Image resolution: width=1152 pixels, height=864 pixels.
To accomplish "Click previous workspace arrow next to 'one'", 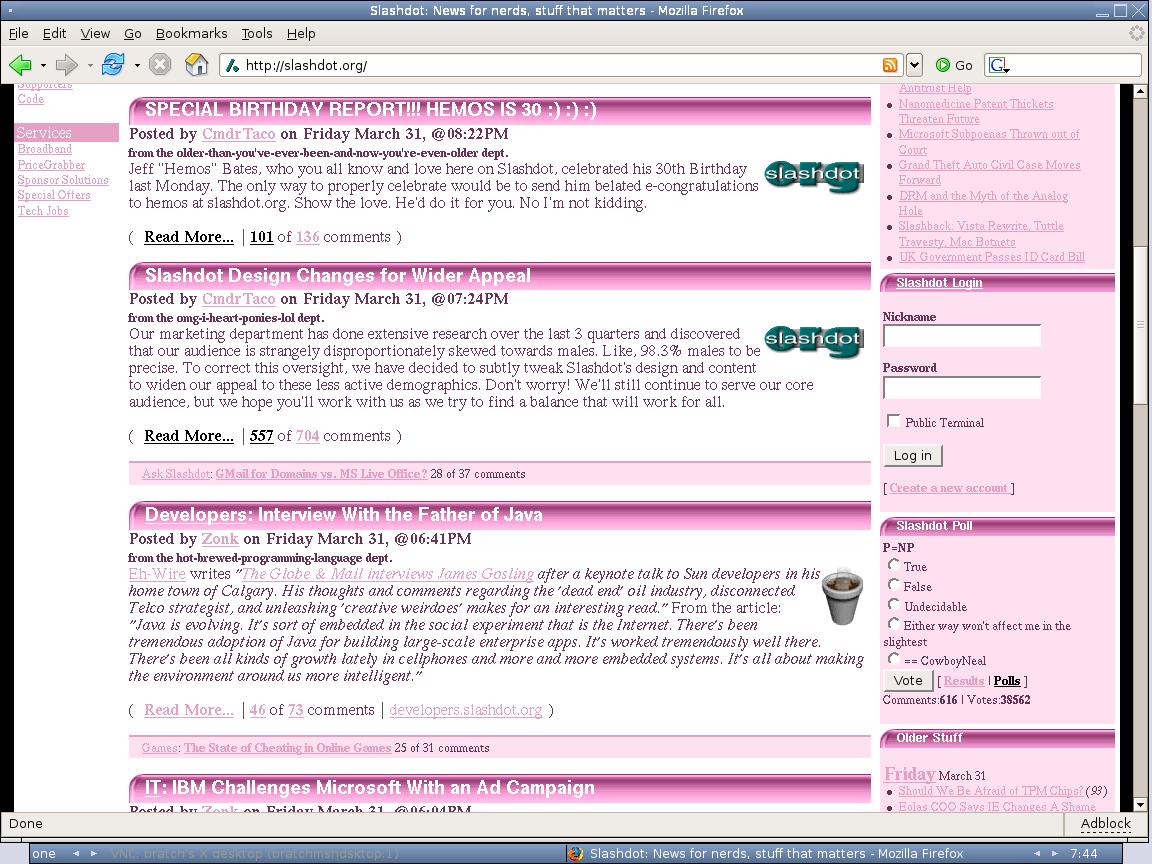I will point(76,853).
